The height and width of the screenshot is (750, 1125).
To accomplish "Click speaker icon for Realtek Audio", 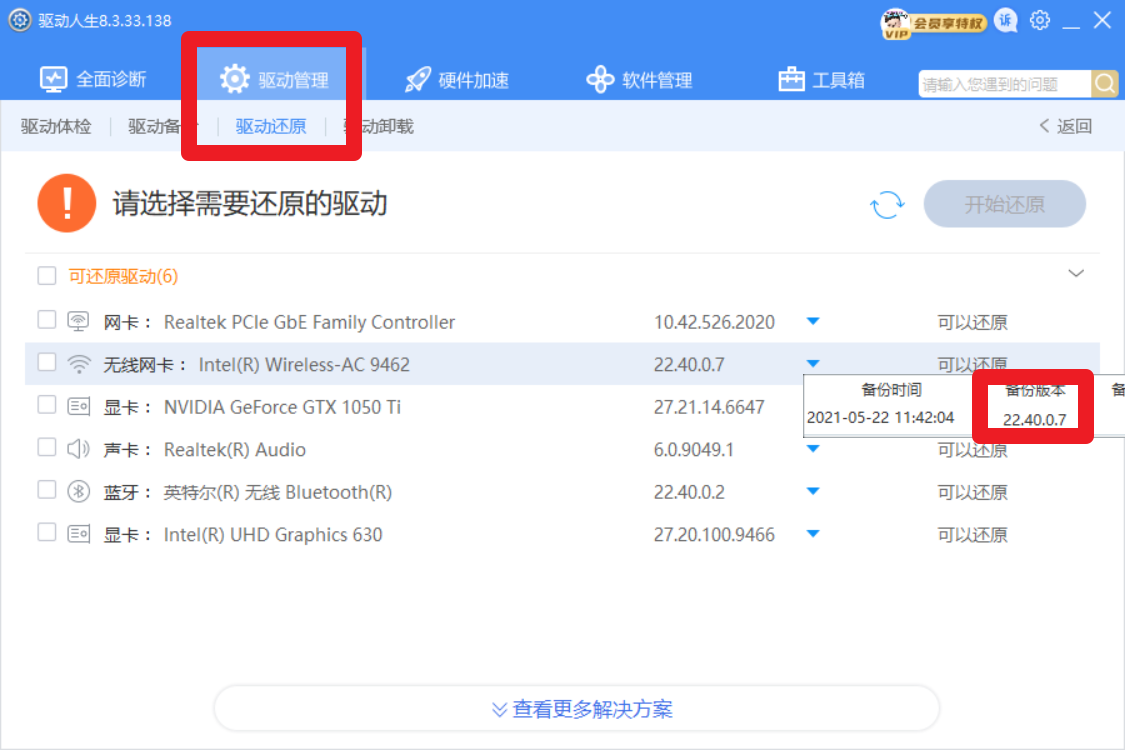I will tap(78, 449).
